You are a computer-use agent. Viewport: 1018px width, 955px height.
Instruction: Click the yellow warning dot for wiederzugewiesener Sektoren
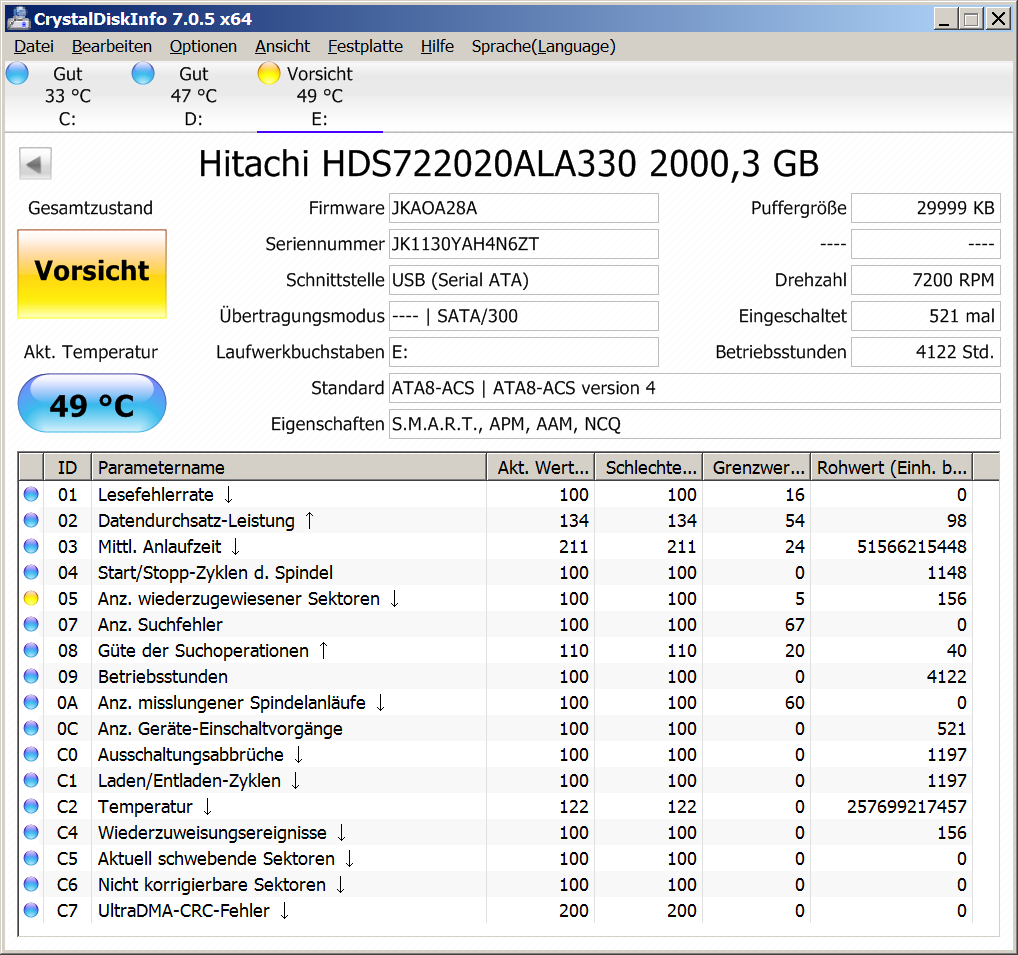coord(31,598)
